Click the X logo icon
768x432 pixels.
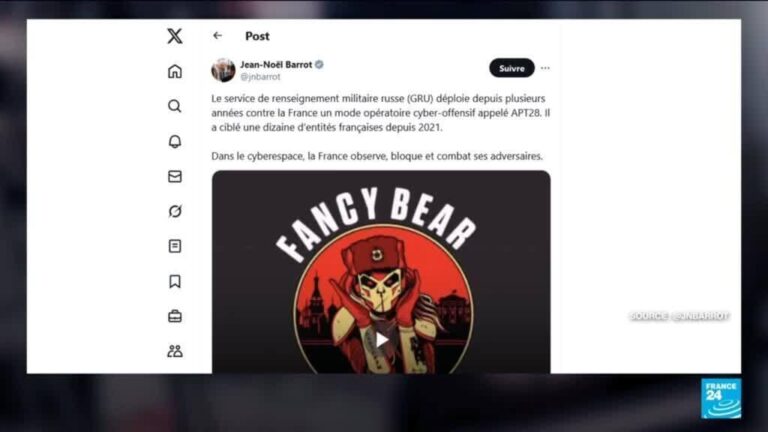point(175,36)
